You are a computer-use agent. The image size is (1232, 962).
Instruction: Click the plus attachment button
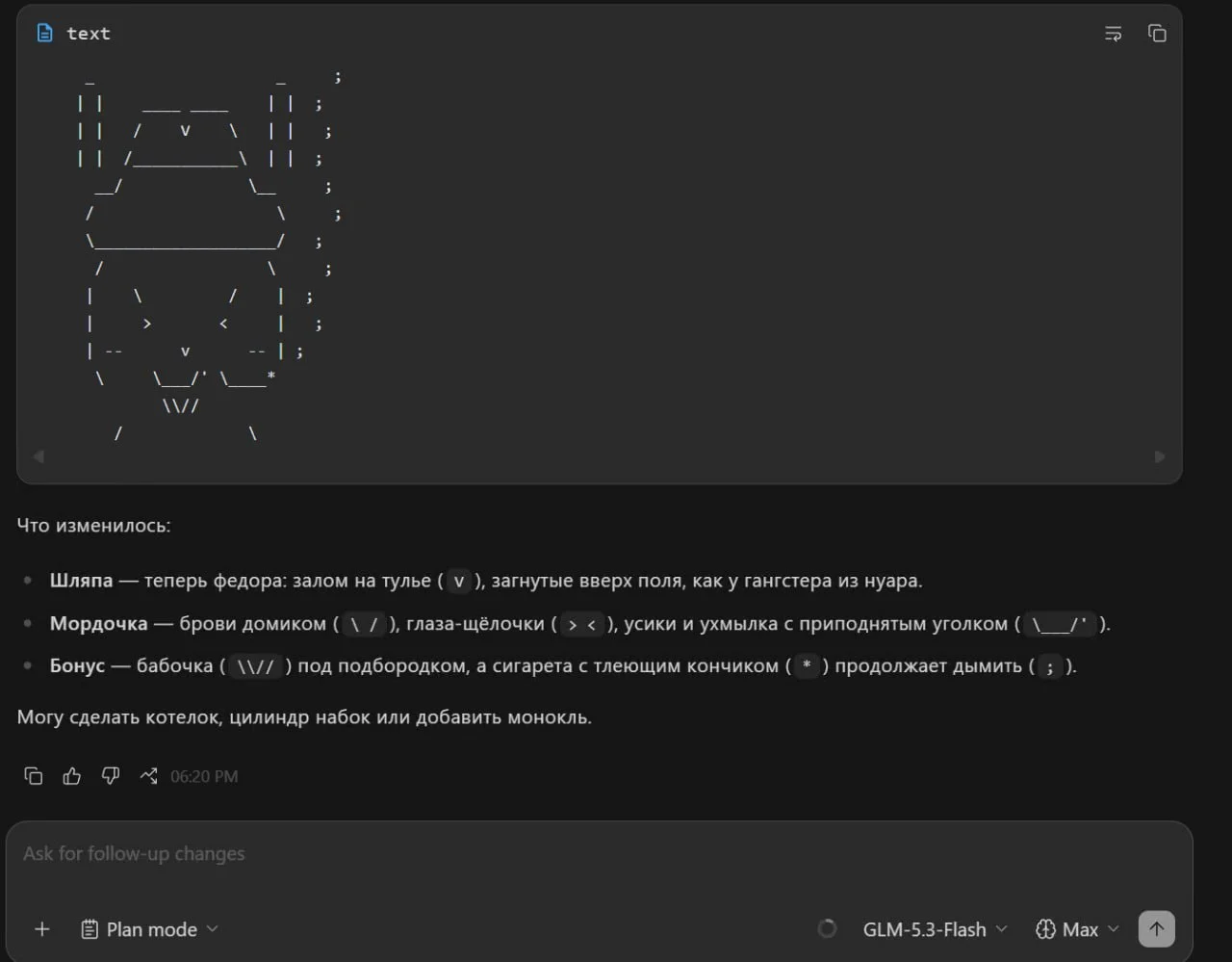coord(41,929)
